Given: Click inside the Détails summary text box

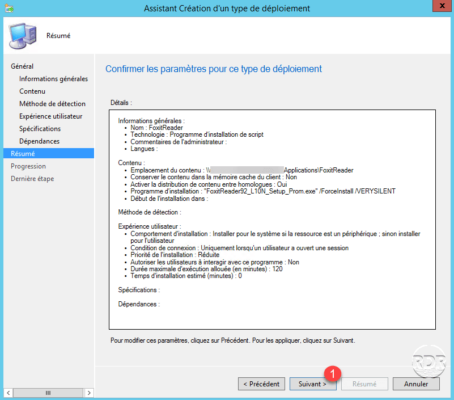Looking at the screenshot, I should click(x=272, y=219).
